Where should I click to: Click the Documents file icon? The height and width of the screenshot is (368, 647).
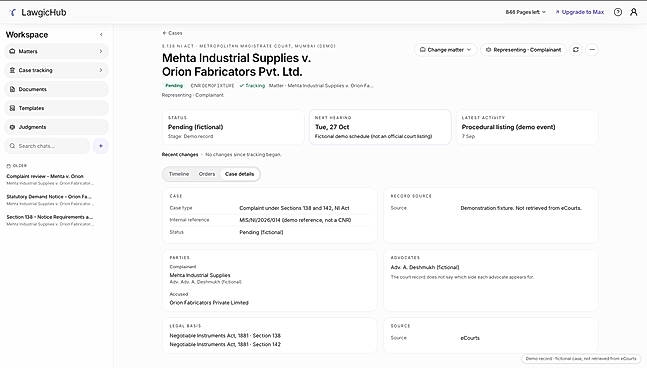(12, 89)
